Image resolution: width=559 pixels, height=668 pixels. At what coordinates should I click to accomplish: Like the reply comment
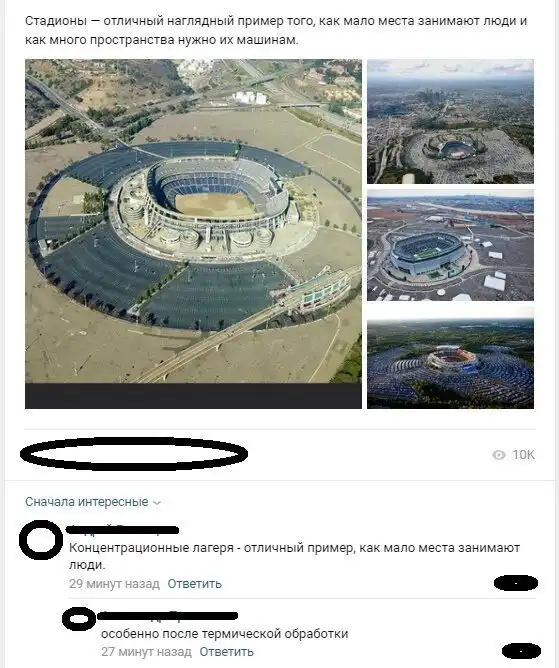coord(522,651)
